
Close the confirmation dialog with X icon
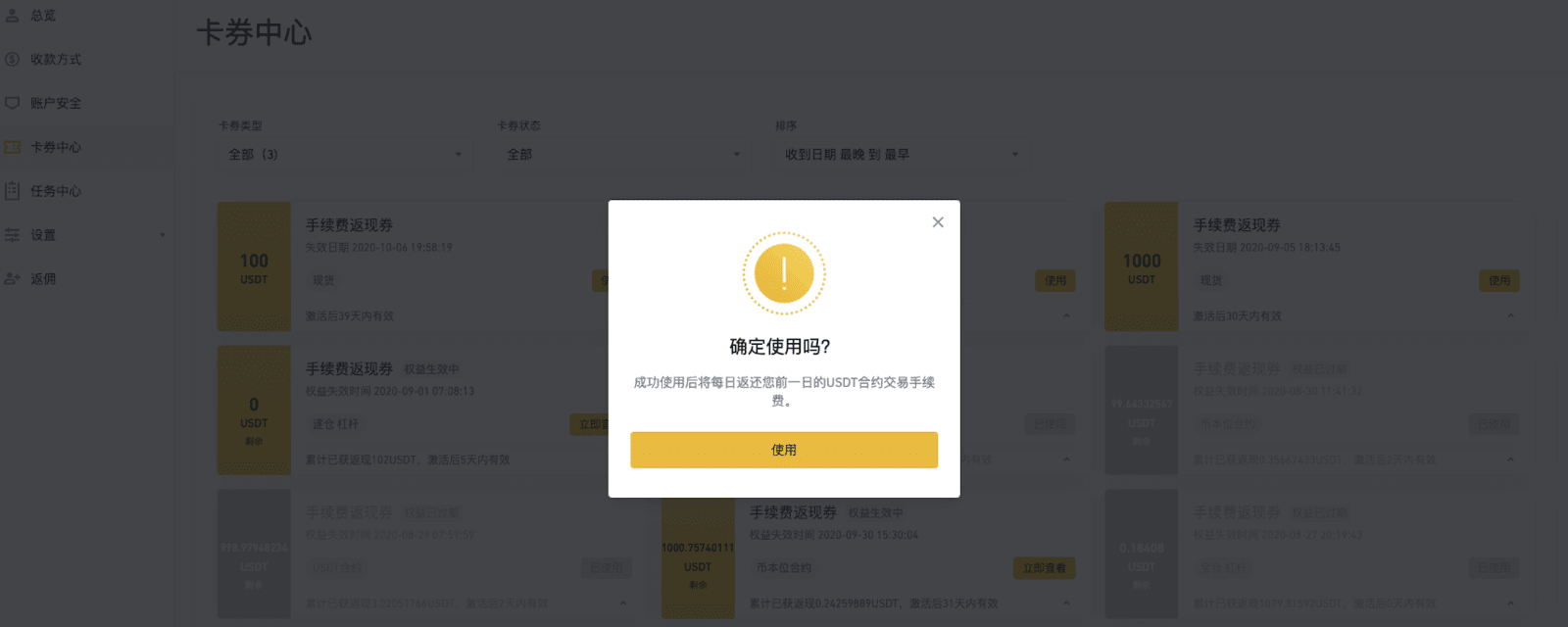(x=938, y=222)
